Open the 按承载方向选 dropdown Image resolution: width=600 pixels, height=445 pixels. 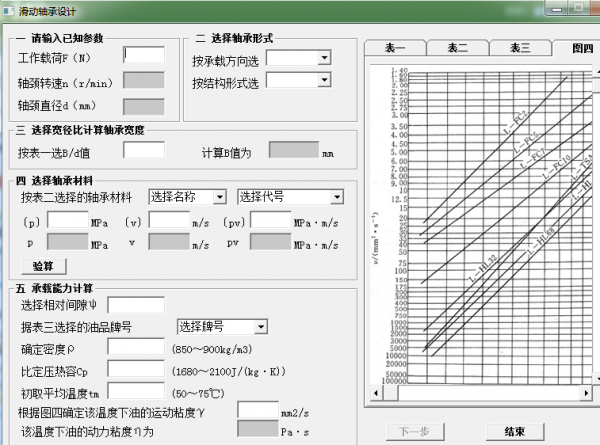(x=324, y=58)
